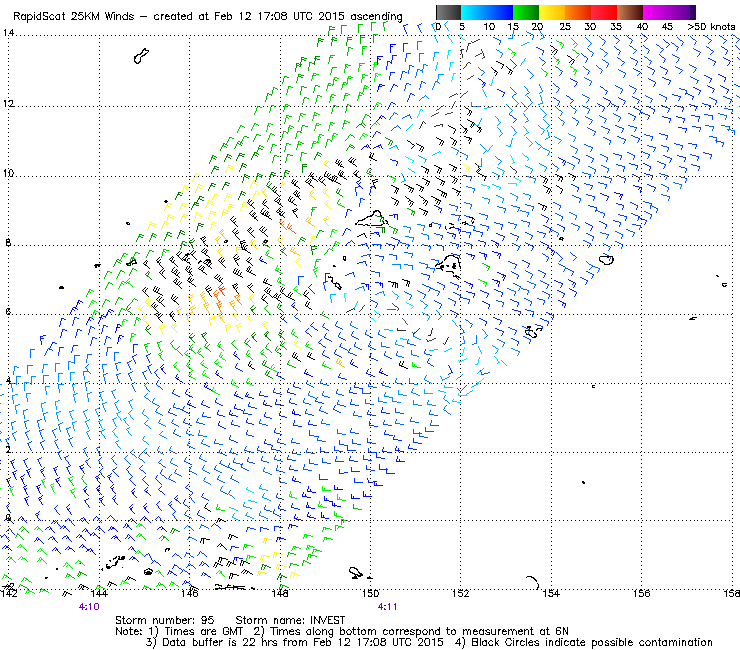Click the longitude label '156'
This screenshot has width=740, height=650.
pyautogui.click(x=641, y=593)
